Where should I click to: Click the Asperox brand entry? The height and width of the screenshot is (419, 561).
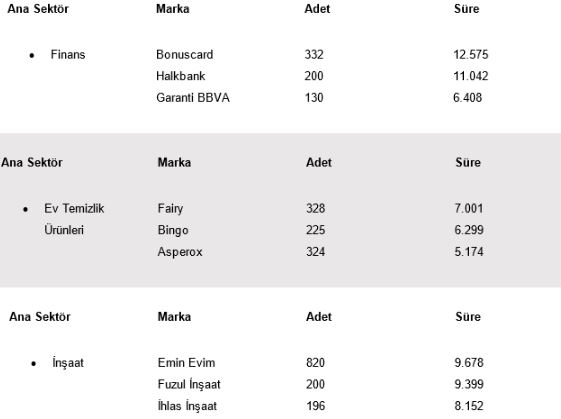click(180, 252)
